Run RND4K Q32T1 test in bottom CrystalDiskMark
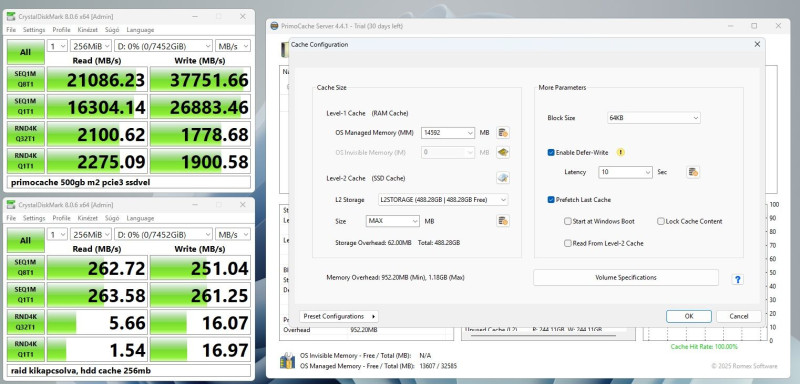The width and height of the screenshot is (800, 384). (26, 322)
